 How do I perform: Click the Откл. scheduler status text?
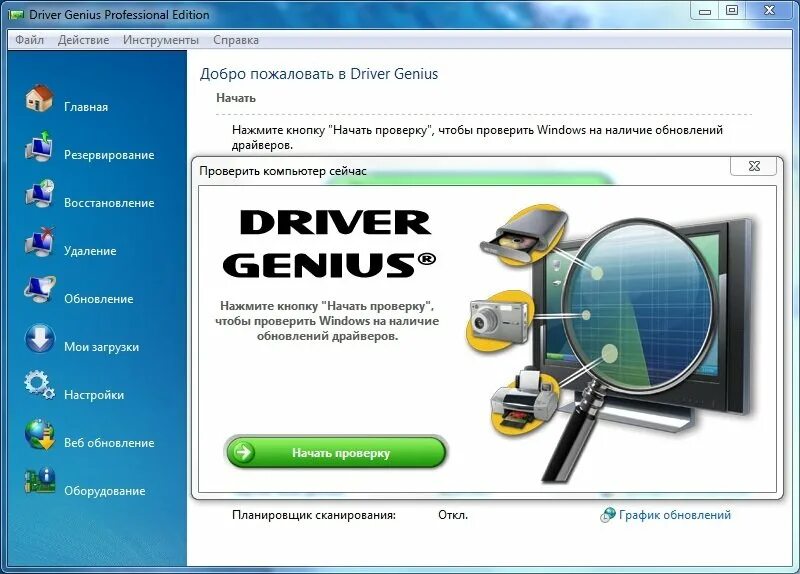coord(453,515)
